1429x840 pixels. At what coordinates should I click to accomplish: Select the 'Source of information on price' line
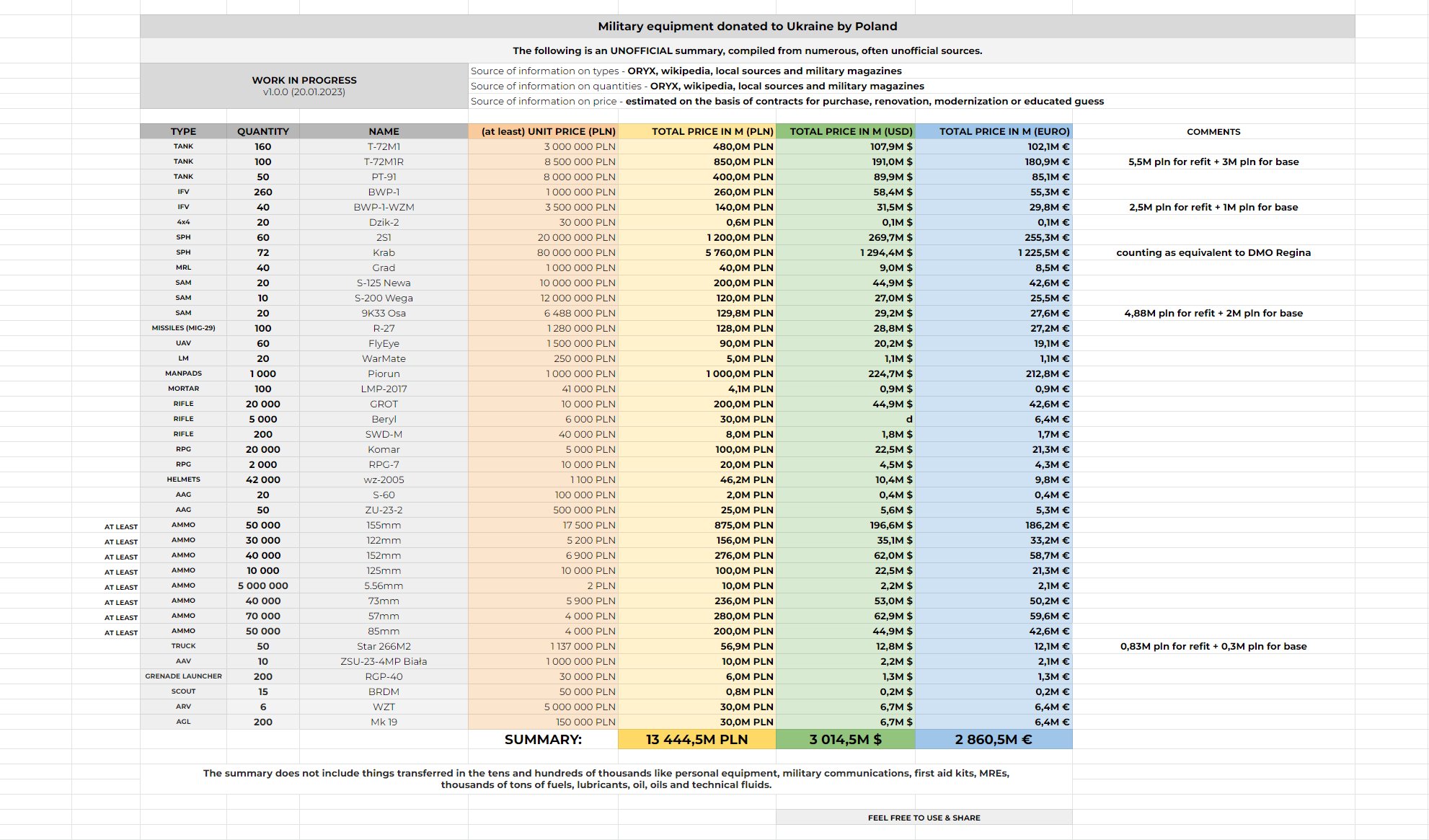click(x=787, y=101)
